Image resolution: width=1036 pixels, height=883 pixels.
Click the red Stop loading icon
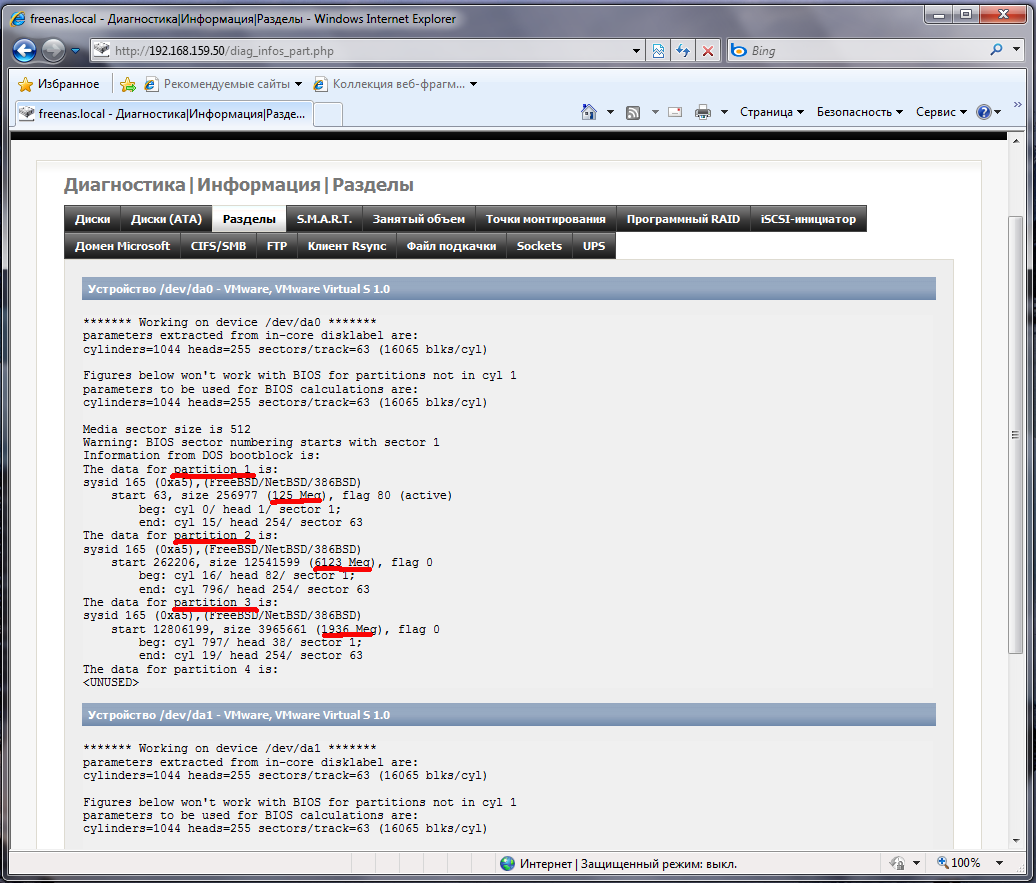[708, 51]
